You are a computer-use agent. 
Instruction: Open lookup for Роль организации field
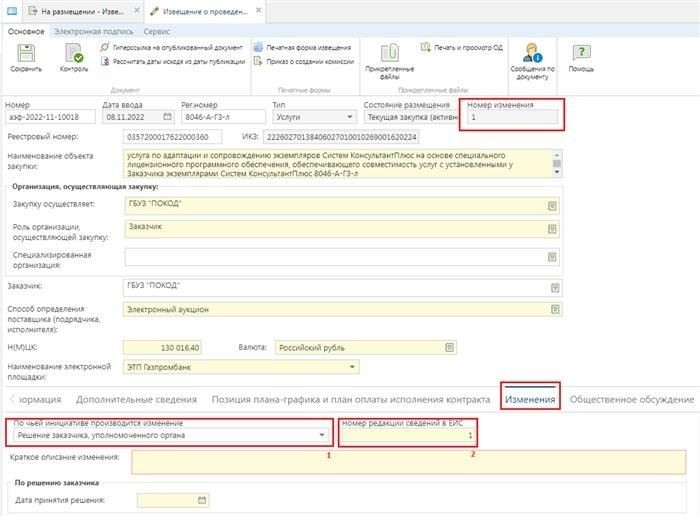click(552, 229)
